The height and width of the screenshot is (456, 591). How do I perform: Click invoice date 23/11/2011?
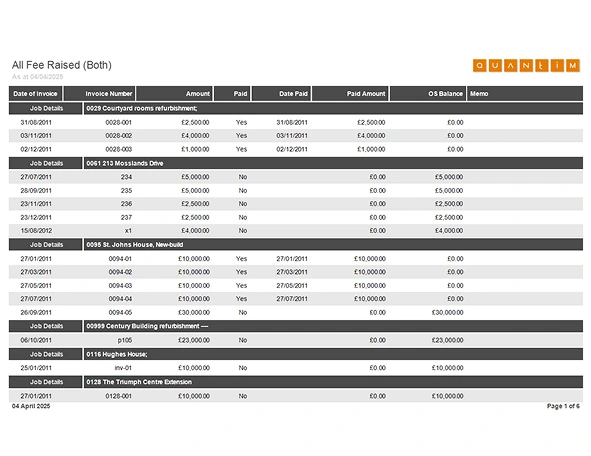point(36,204)
